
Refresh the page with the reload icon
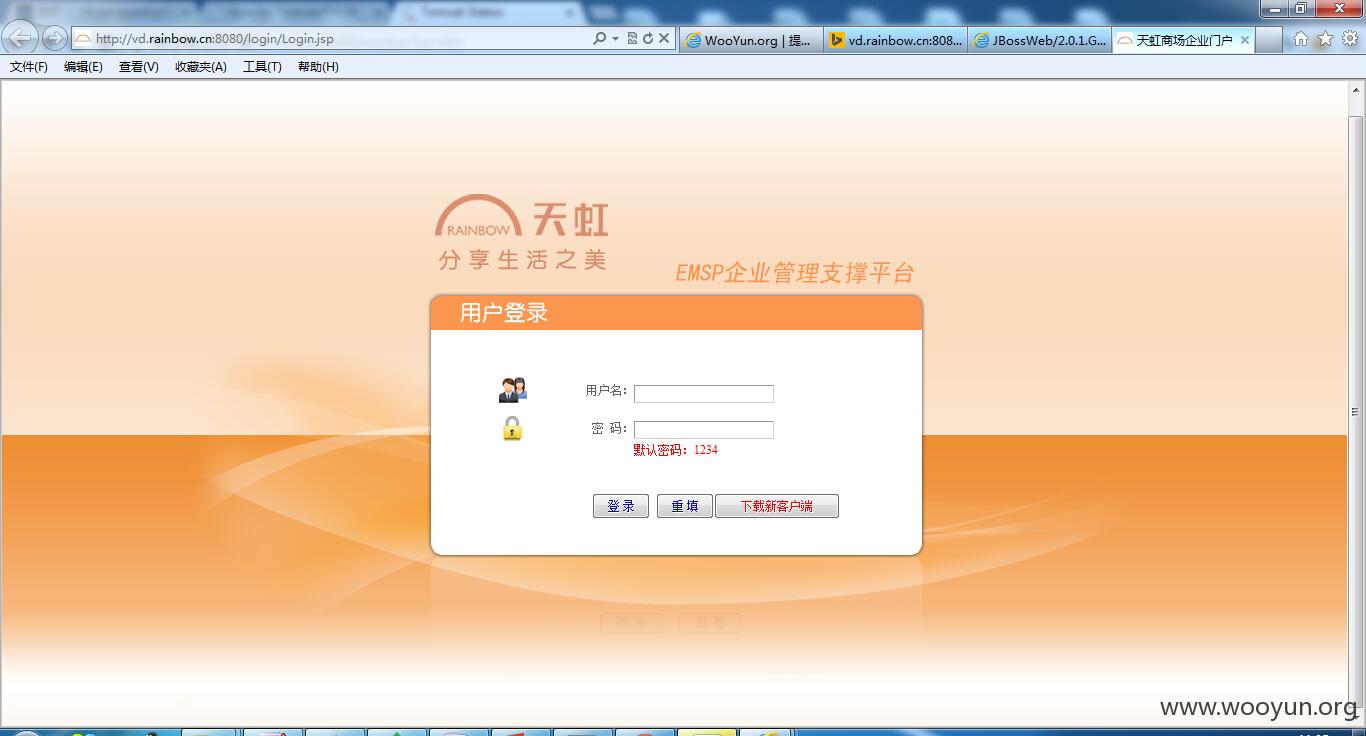click(x=648, y=39)
